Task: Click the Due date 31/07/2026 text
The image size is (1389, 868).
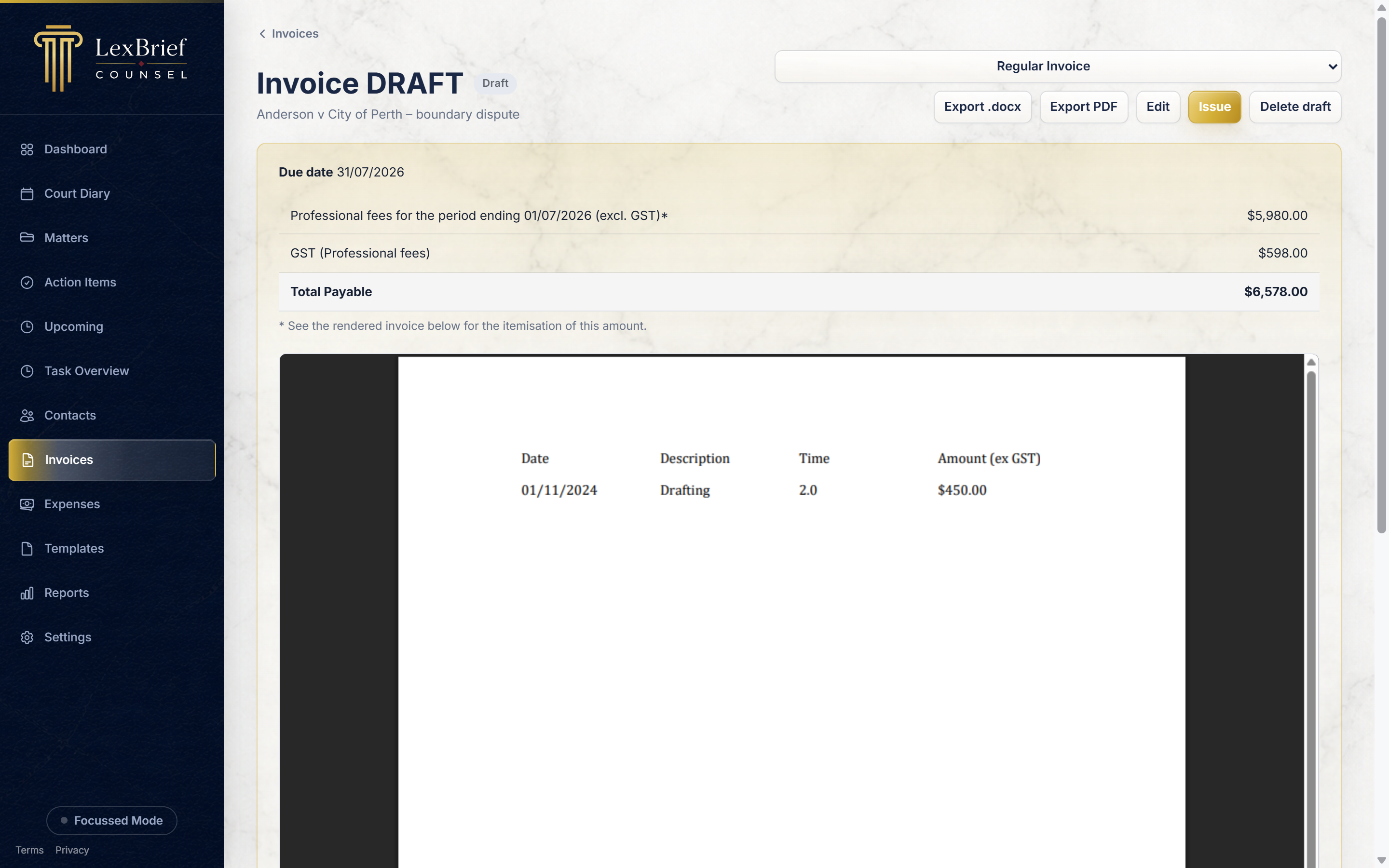Action: point(341,172)
